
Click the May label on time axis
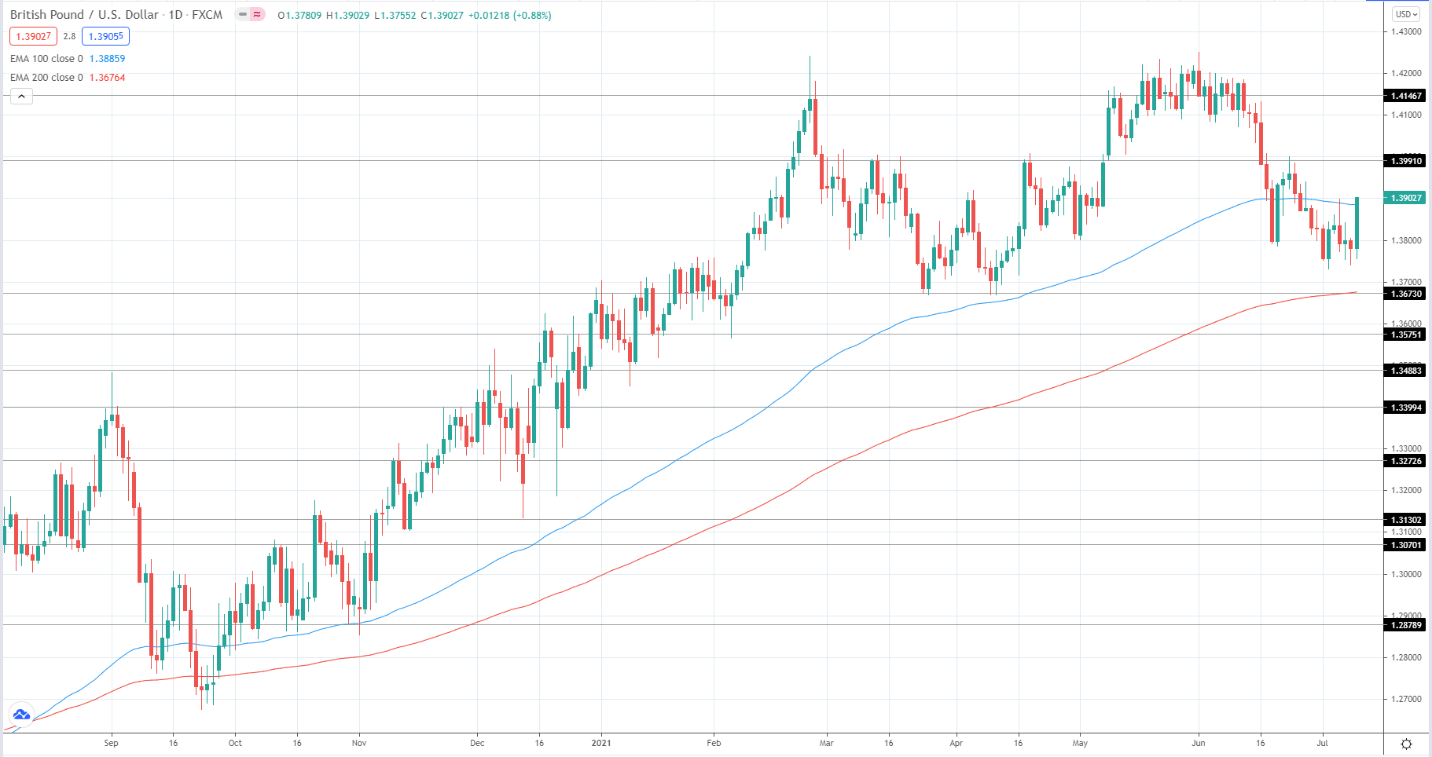coord(1079,744)
